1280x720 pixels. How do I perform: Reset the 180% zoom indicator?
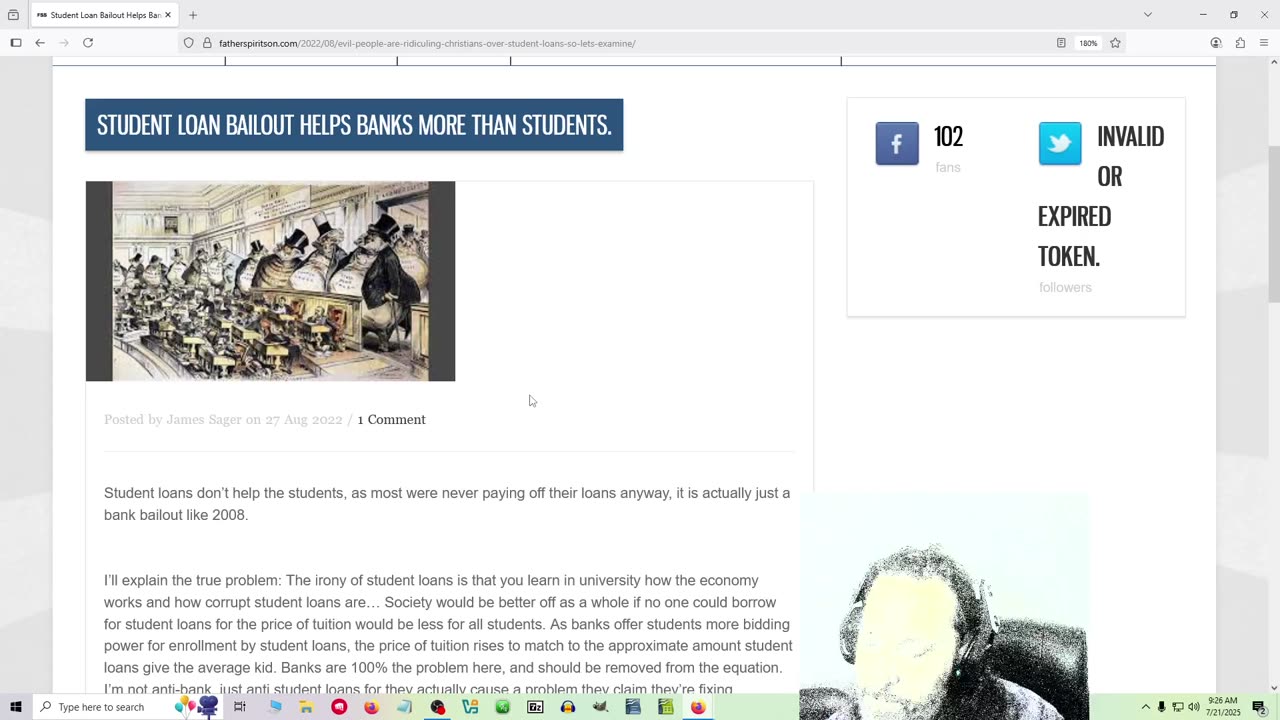(1088, 43)
